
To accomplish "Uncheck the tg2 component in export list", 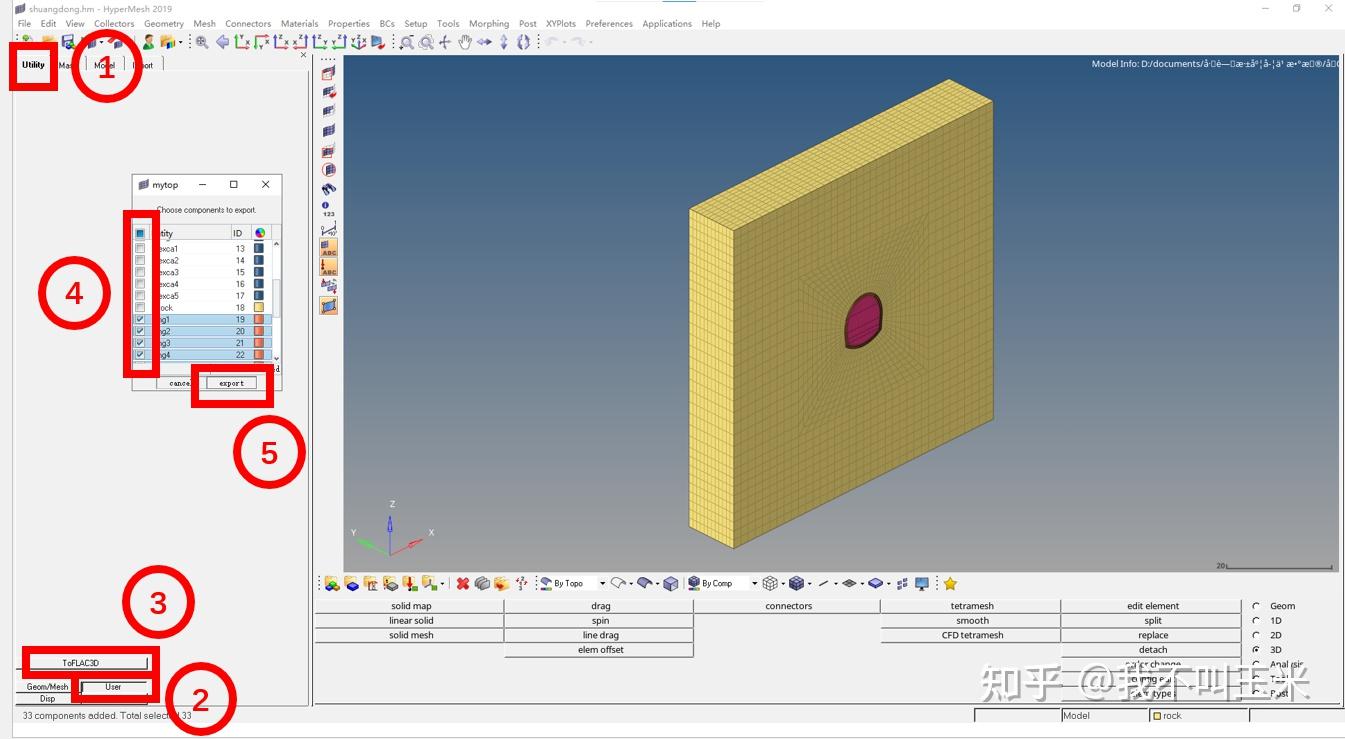I will (x=142, y=331).
